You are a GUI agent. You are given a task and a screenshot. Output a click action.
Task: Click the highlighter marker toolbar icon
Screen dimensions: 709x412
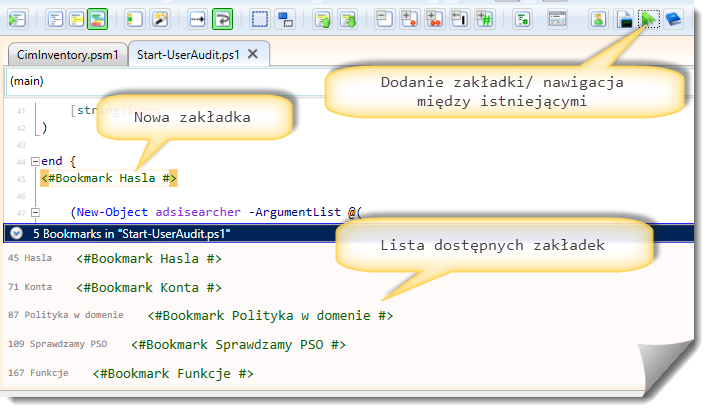pyautogui.click(x=160, y=18)
